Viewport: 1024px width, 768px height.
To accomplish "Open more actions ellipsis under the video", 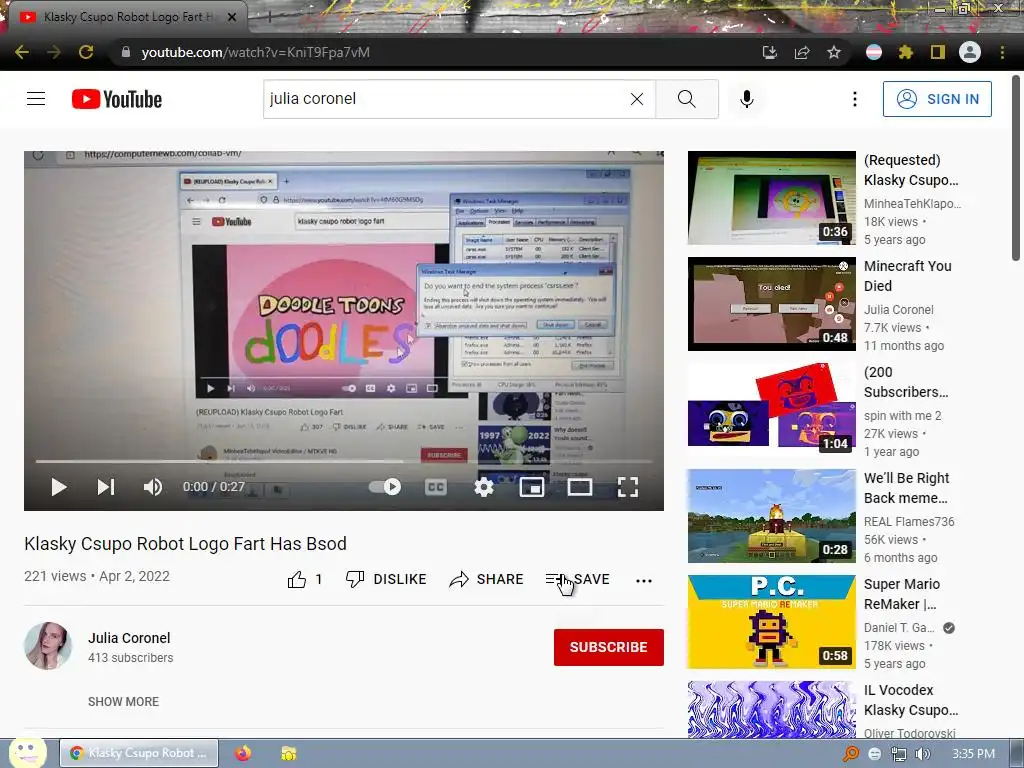I will coord(644,580).
